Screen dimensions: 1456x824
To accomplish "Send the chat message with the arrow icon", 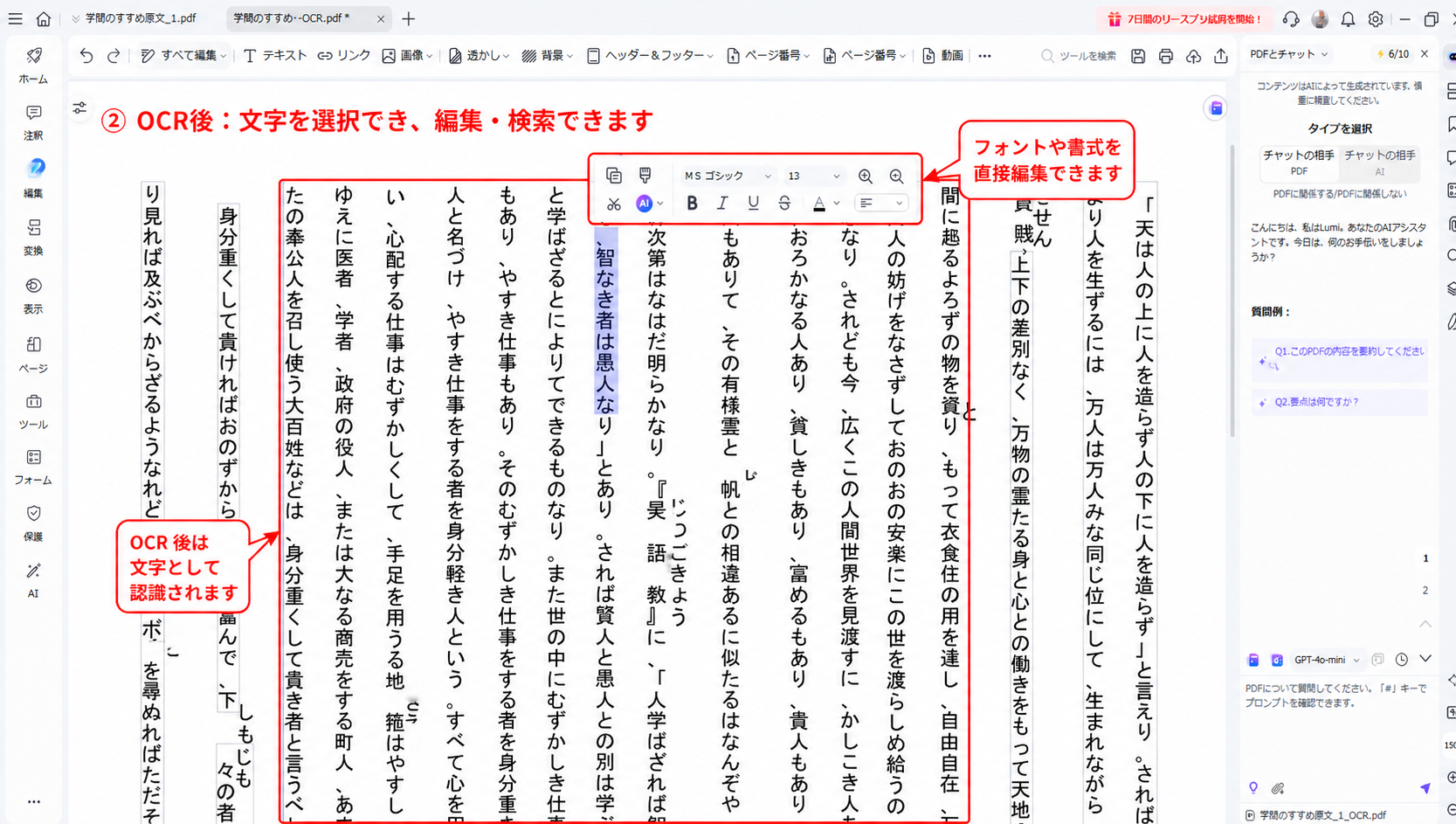I will click(1425, 788).
